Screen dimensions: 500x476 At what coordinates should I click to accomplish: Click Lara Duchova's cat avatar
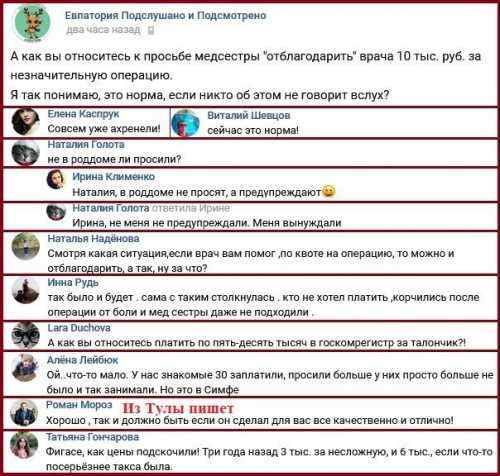25,335
